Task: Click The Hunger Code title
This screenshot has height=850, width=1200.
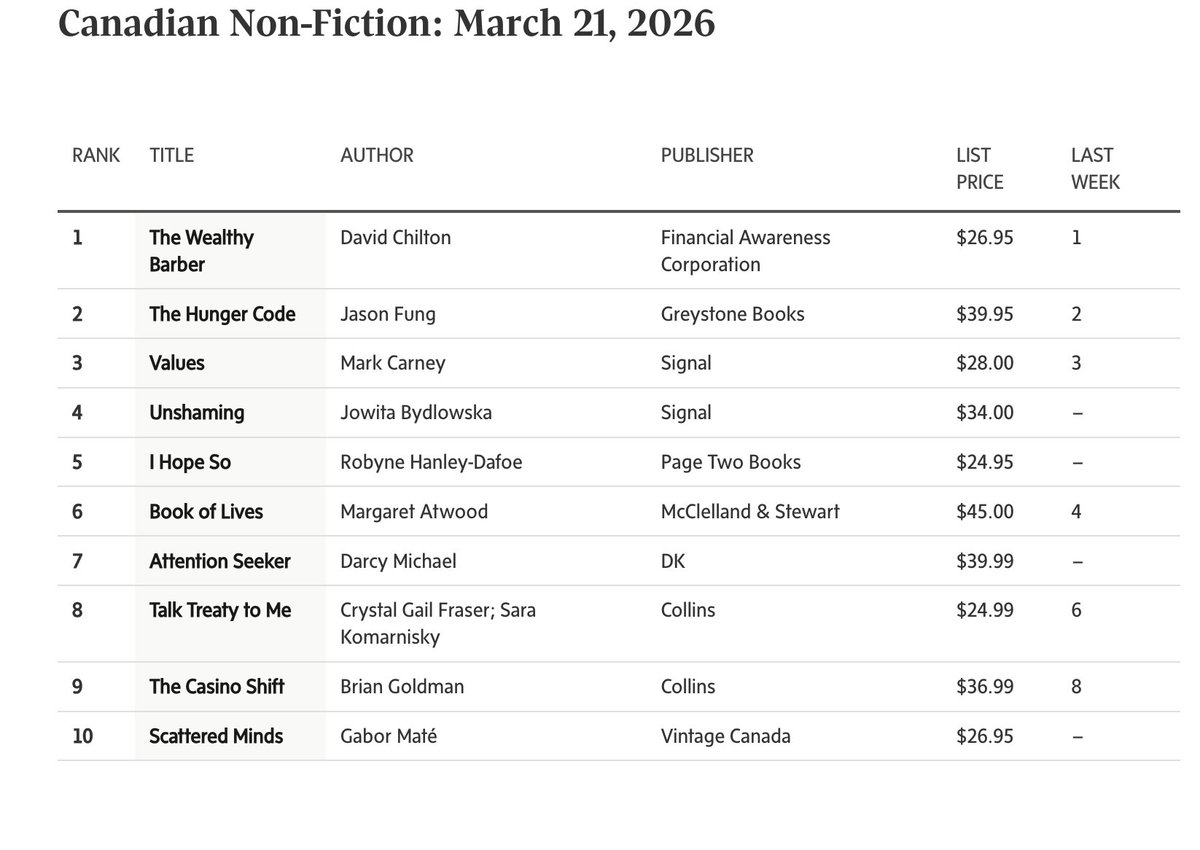Action: coord(222,314)
